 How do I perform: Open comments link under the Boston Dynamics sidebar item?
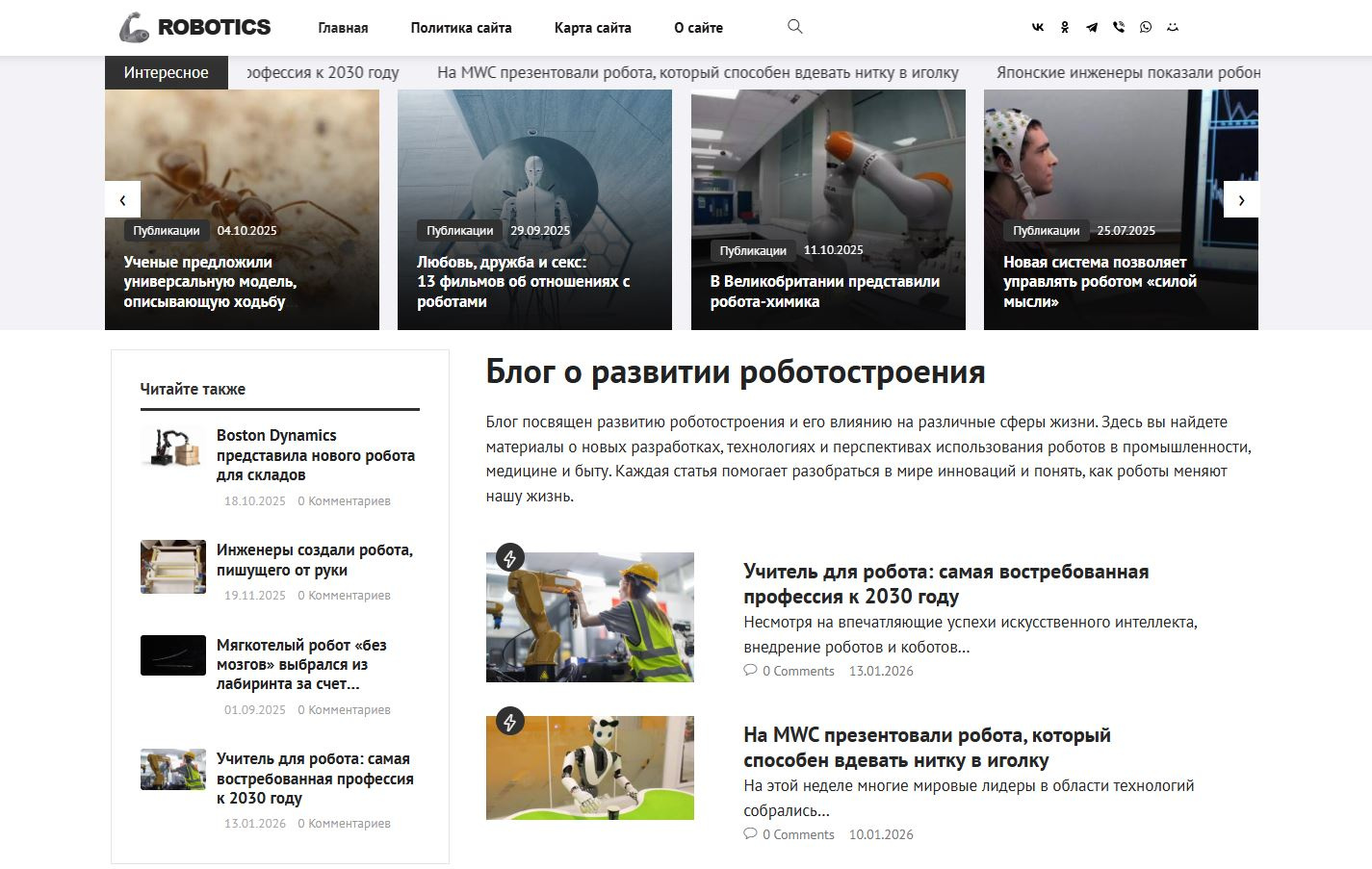point(344,501)
